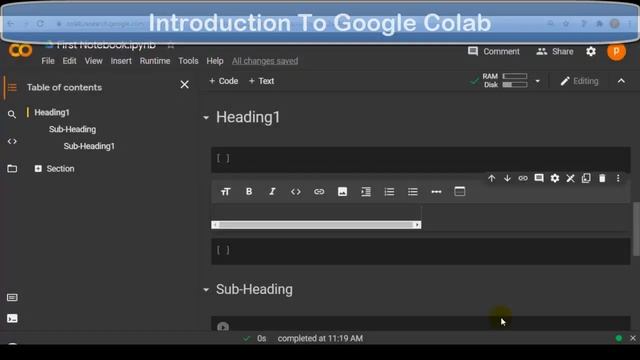This screenshot has width=640, height=360.
Task: Format text as code
Action: [296, 191]
